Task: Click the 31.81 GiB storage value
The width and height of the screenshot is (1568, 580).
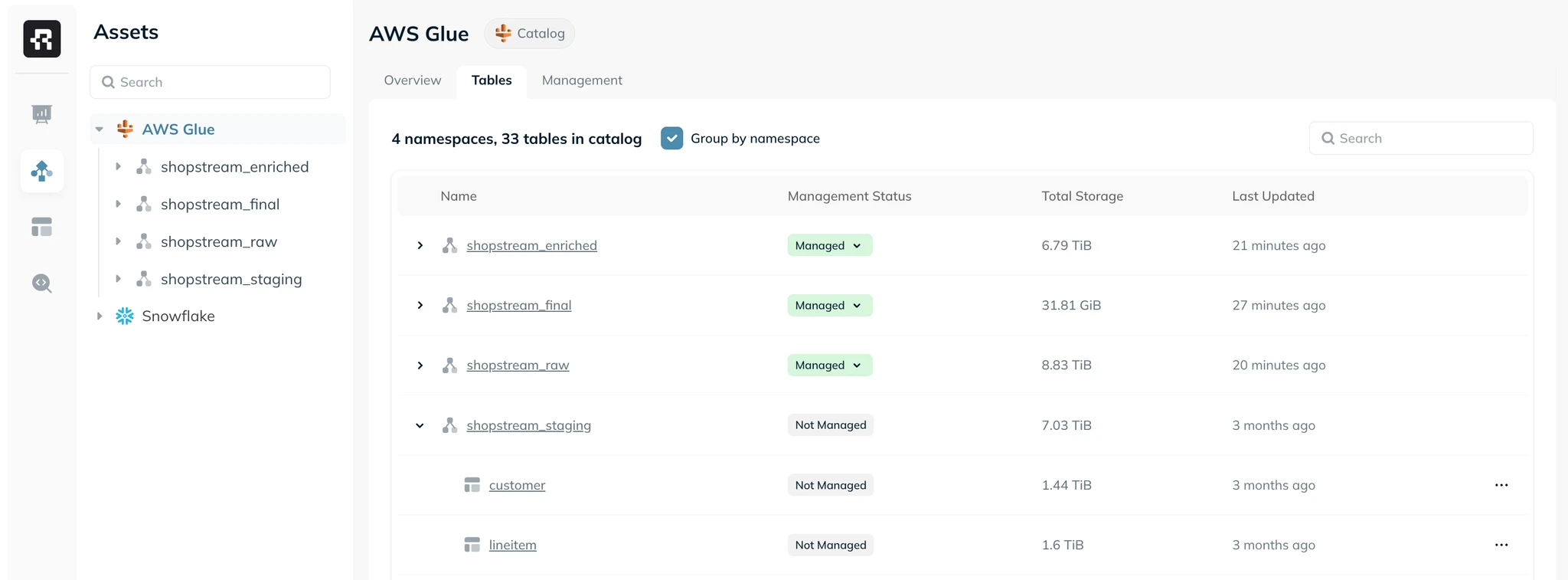Action: pos(1071,305)
